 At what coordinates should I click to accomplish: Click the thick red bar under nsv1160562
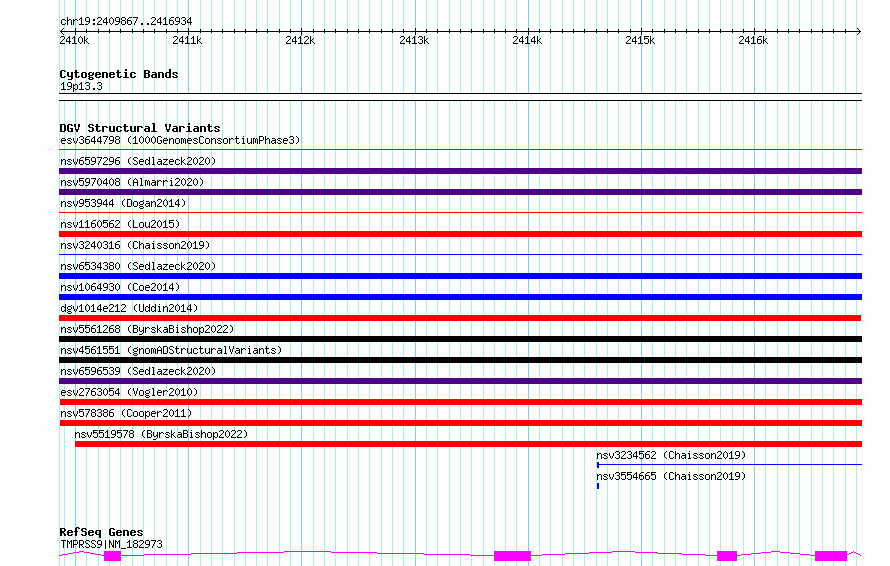(x=460, y=234)
